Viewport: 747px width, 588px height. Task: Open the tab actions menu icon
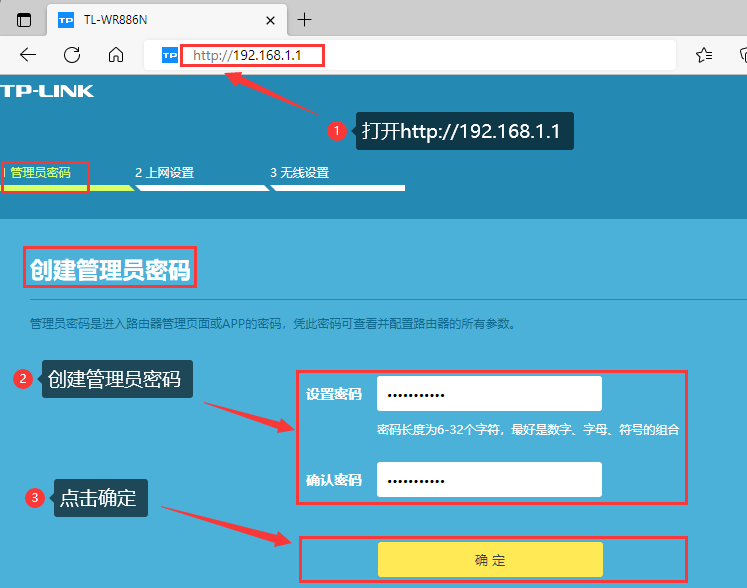click(24, 20)
